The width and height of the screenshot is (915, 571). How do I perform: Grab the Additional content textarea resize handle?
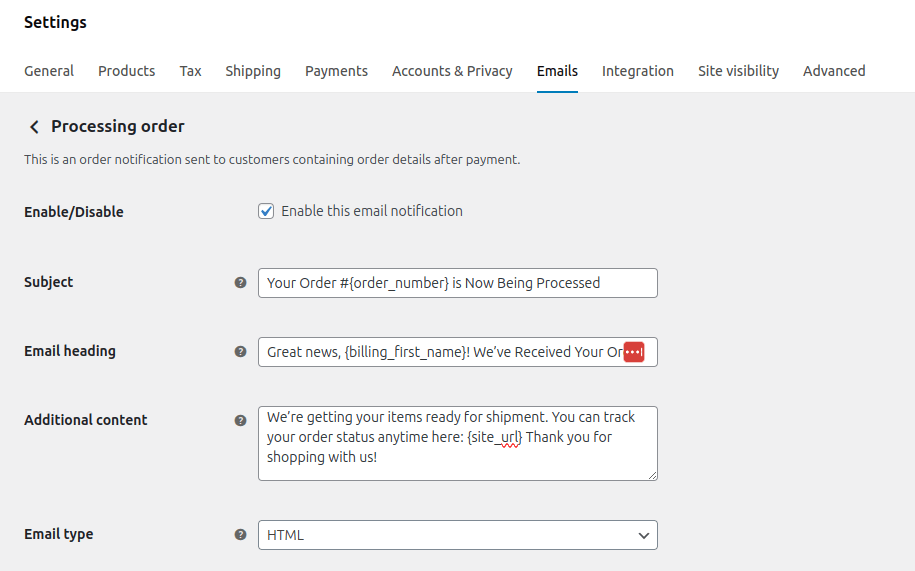tap(652, 475)
